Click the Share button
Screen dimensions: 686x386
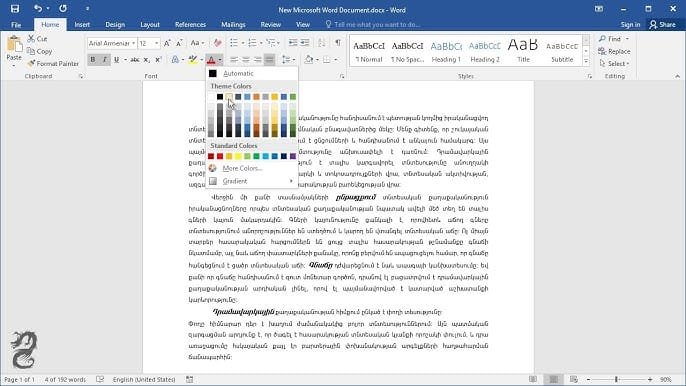[662, 25]
